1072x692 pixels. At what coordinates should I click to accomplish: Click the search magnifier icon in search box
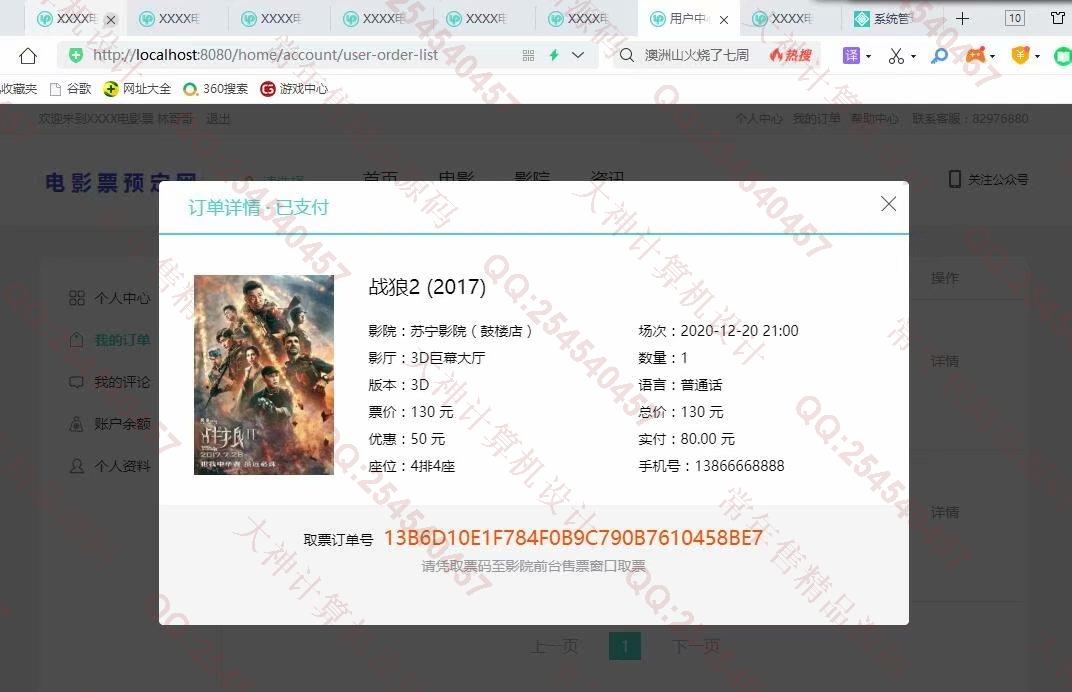tap(627, 56)
